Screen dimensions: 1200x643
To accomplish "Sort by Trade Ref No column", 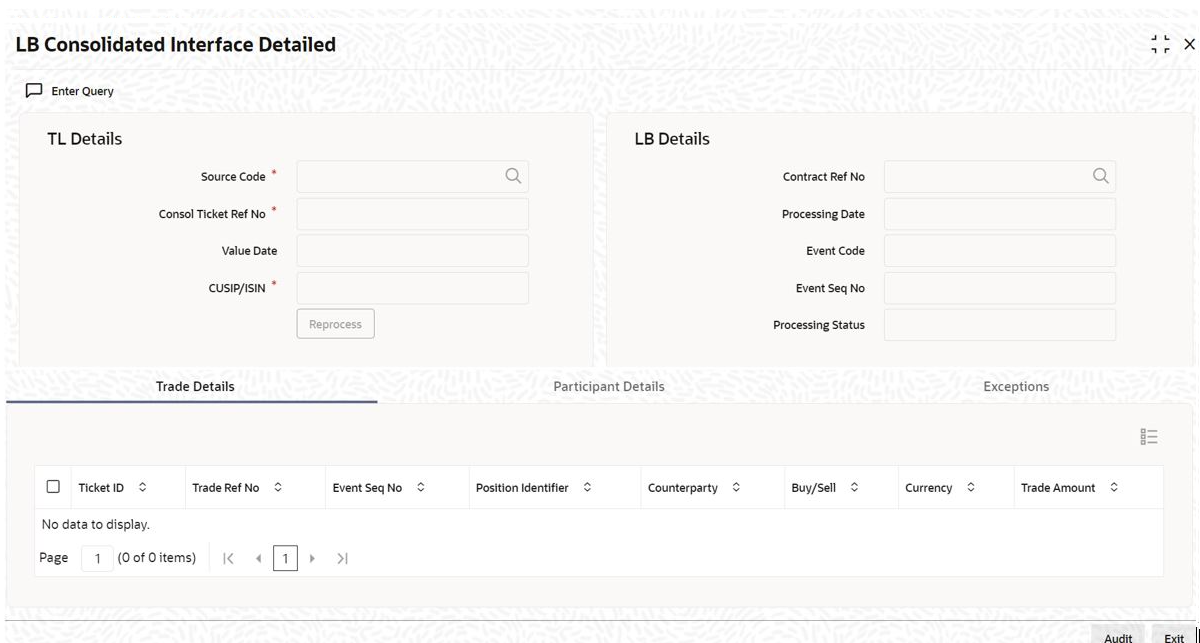I will point(277,488).
